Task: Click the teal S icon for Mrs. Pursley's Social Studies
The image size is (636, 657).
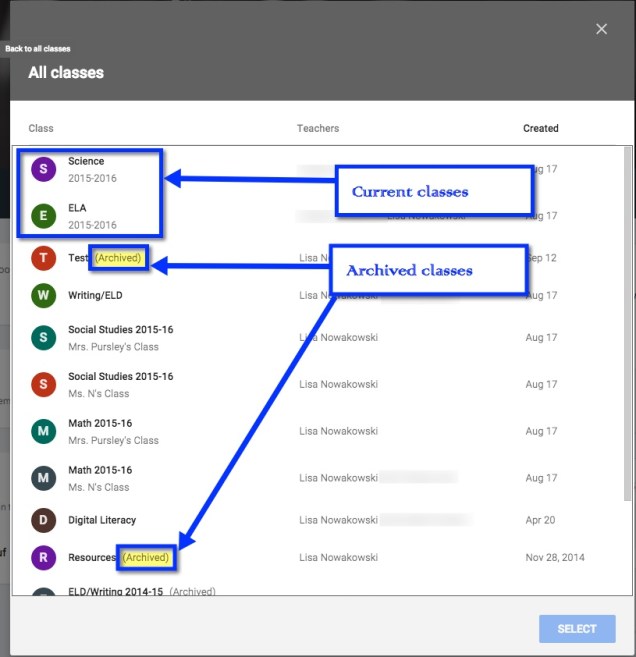Action: pyautogui.click(x=43, y=338)
